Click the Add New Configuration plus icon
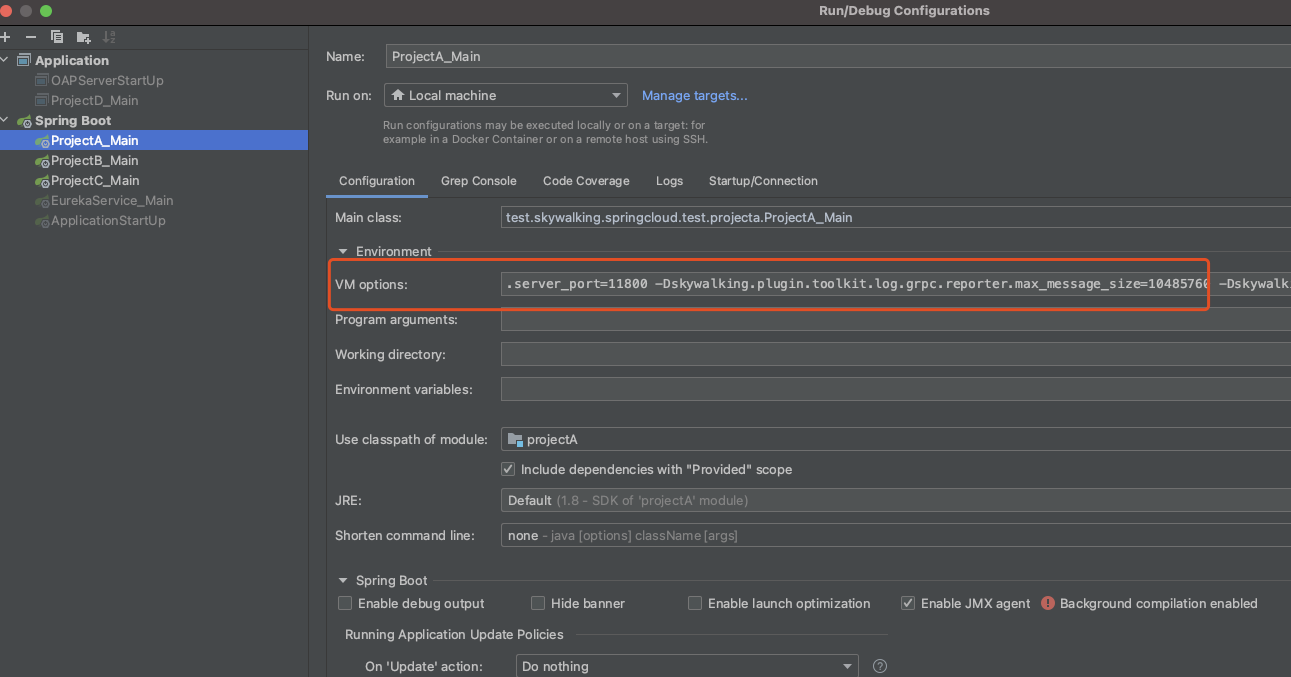 pos(5,37)
